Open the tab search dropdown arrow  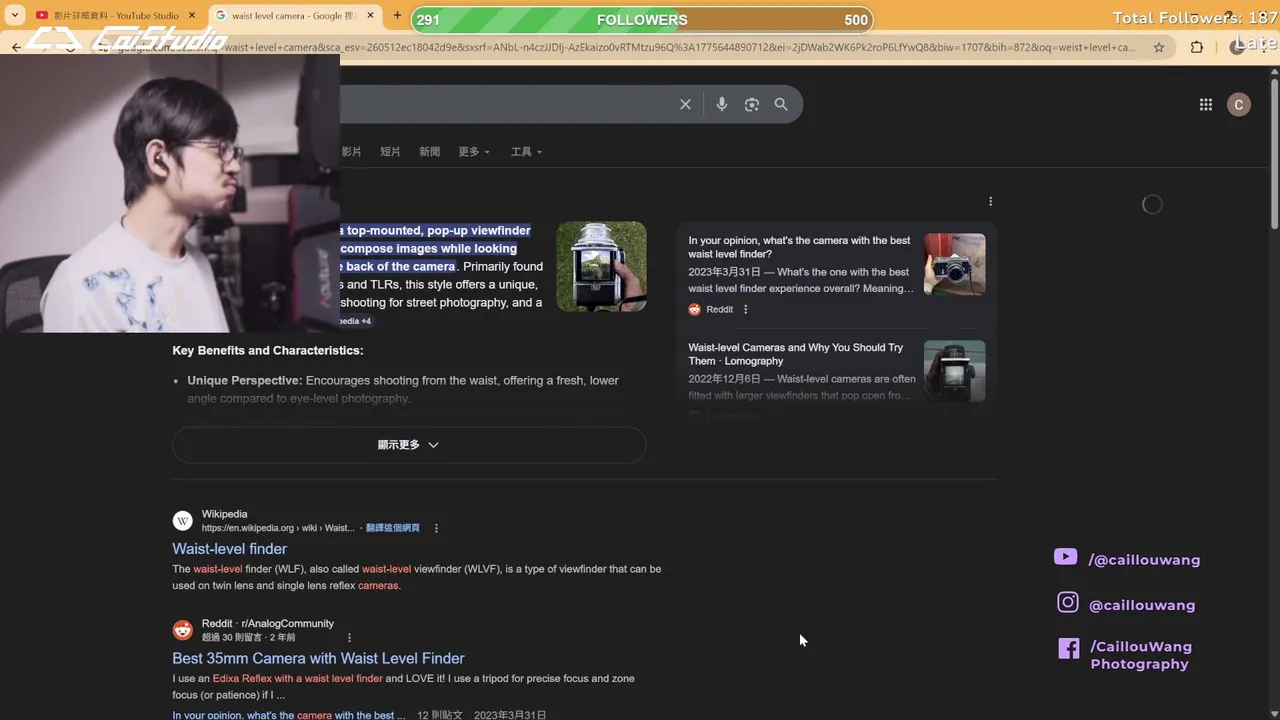[x=15, y=16]
